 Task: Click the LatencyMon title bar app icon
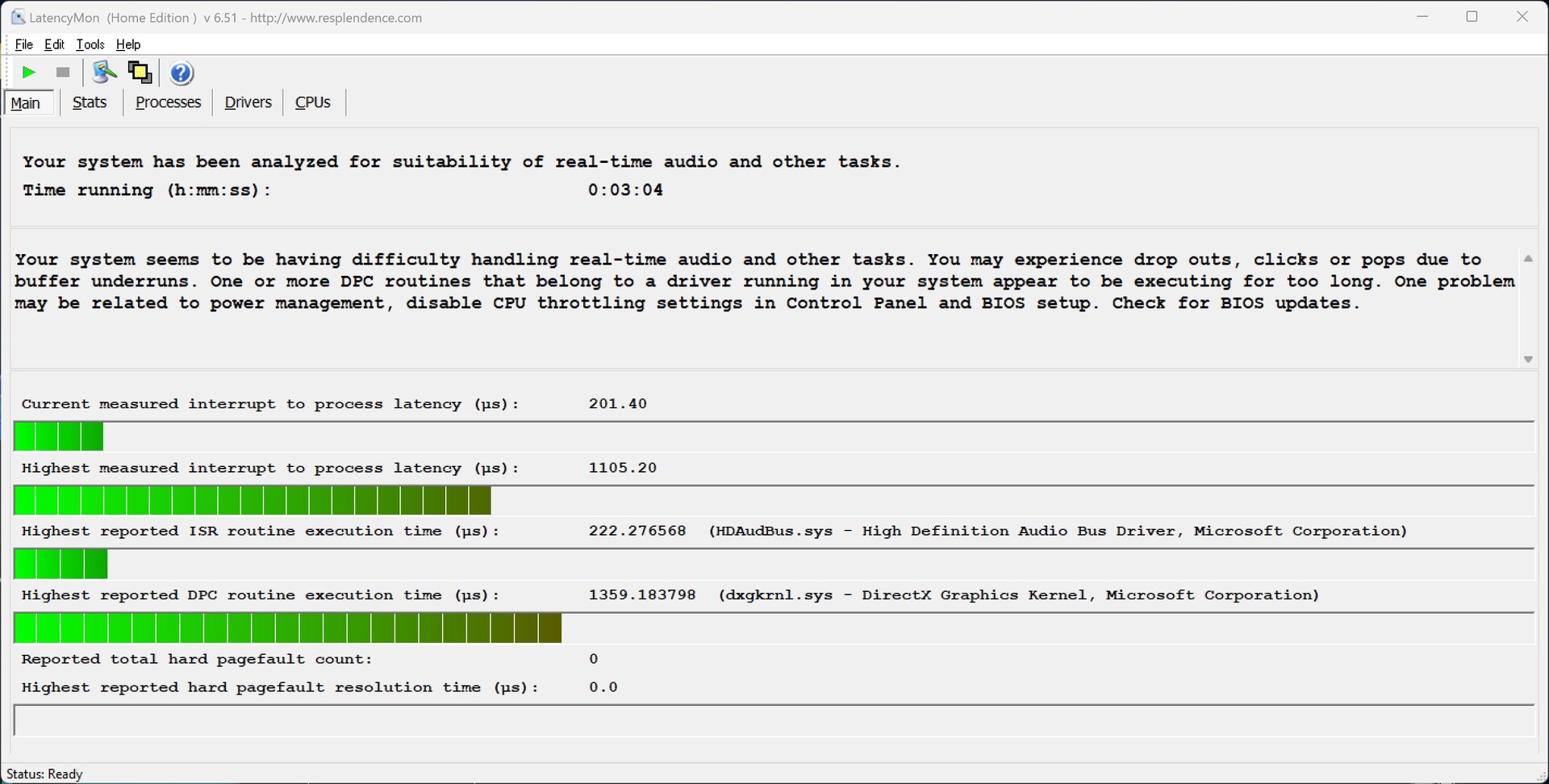18,17
